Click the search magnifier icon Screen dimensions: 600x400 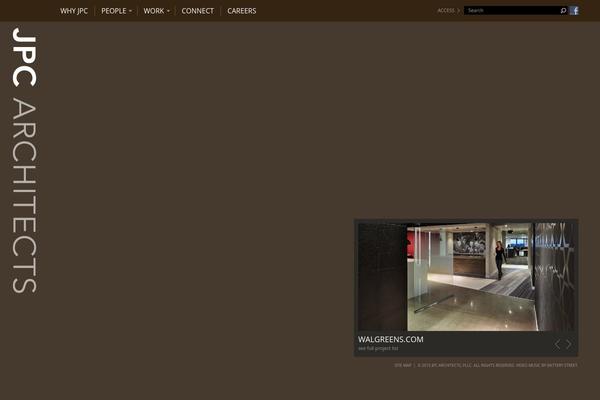[563, 10]
